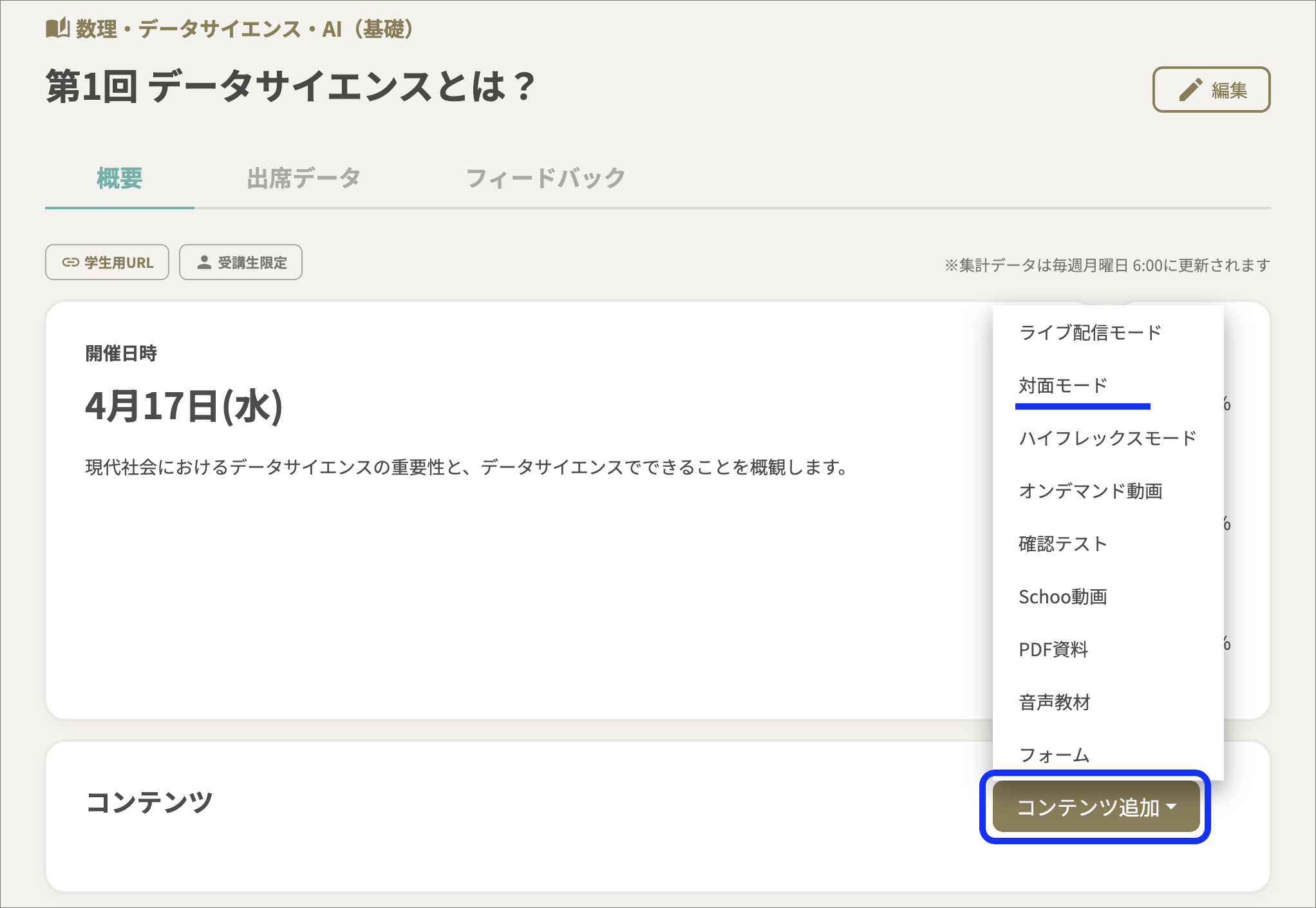Open the コンテンツ追加 dropdown button

[1096, 806]
